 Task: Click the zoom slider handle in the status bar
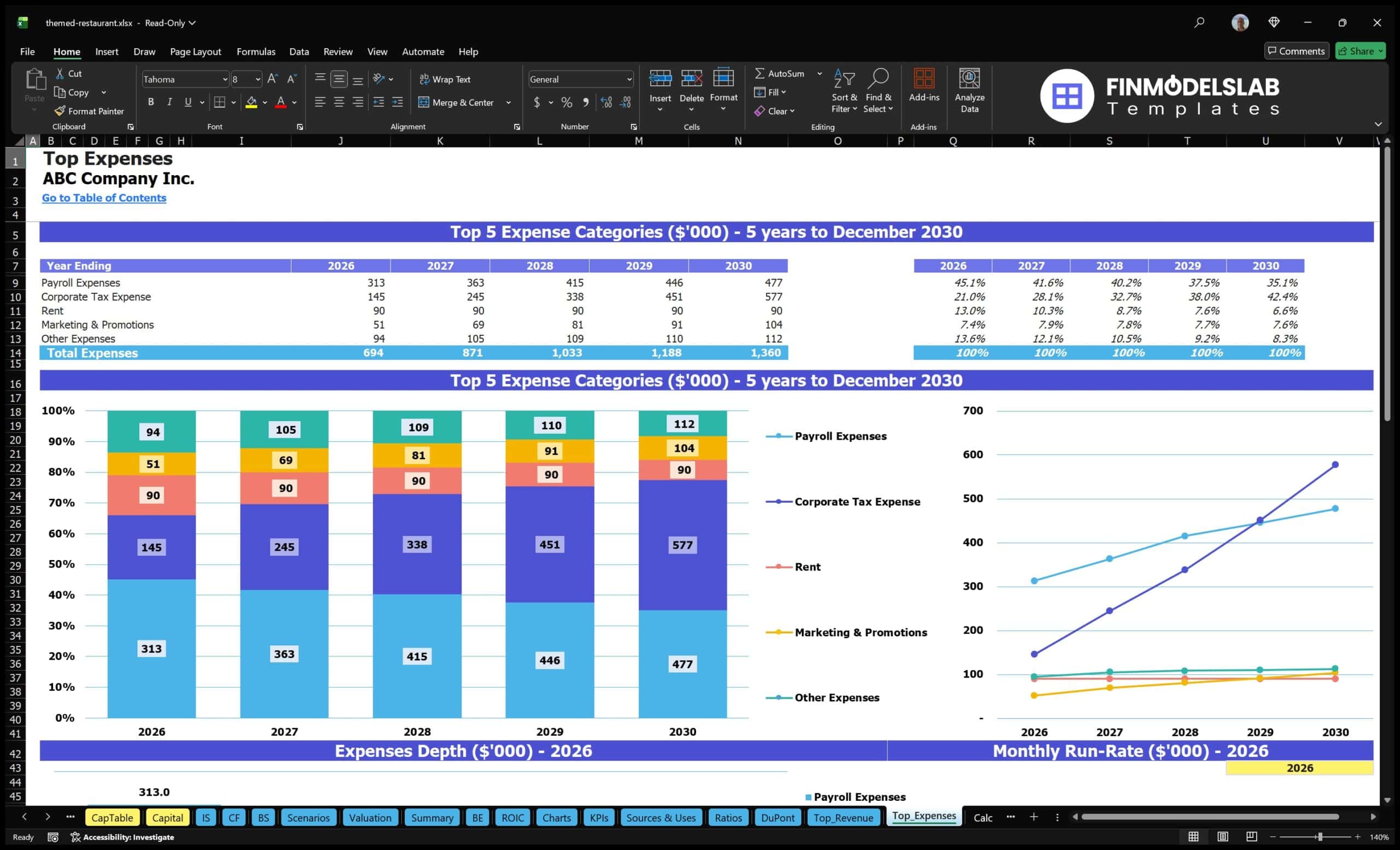[x=1321, y=836]
